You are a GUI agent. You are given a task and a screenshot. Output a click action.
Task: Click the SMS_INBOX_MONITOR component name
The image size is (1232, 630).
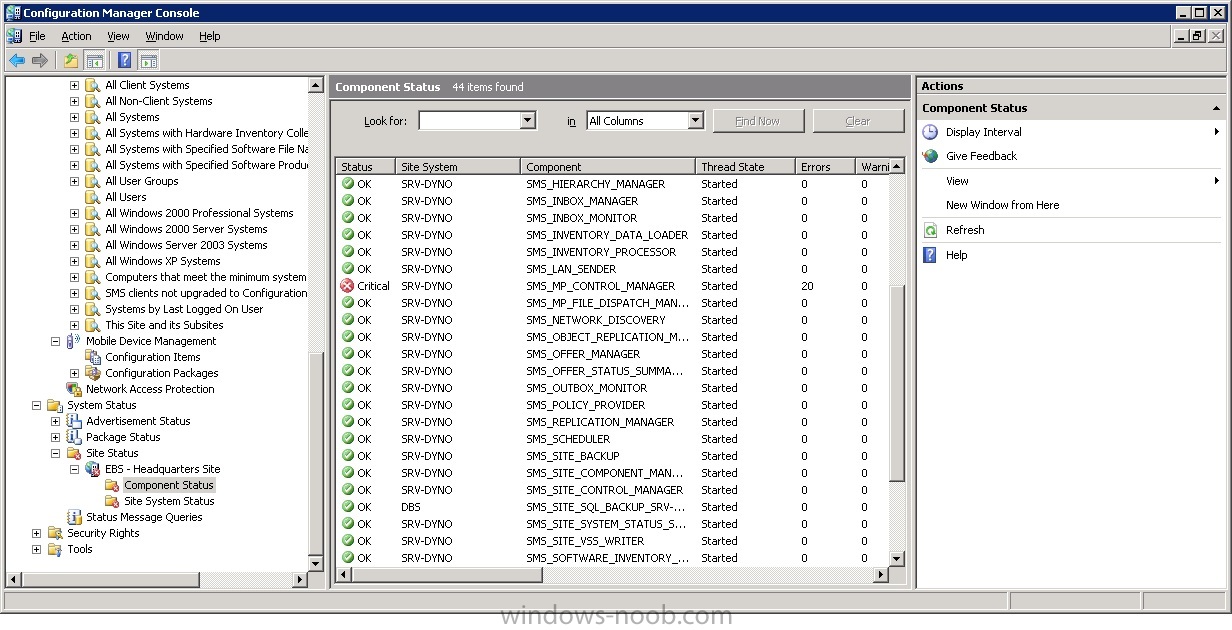tap(581, 218)
